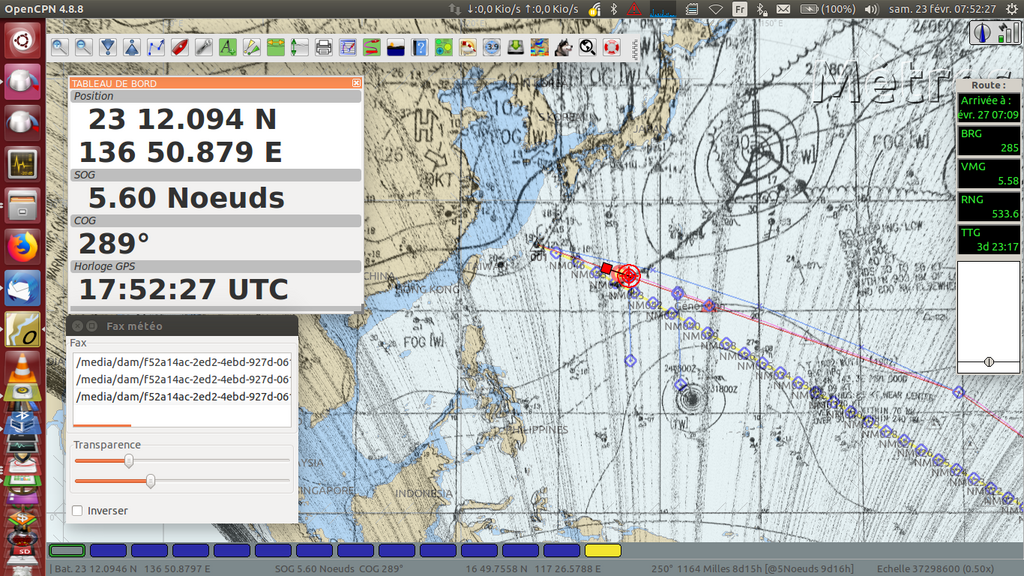Image resolution: width=1024 pixels, height=576 pixels.
Task: Click the man overboard lifebuoy icon
Action: click(612, 47)
